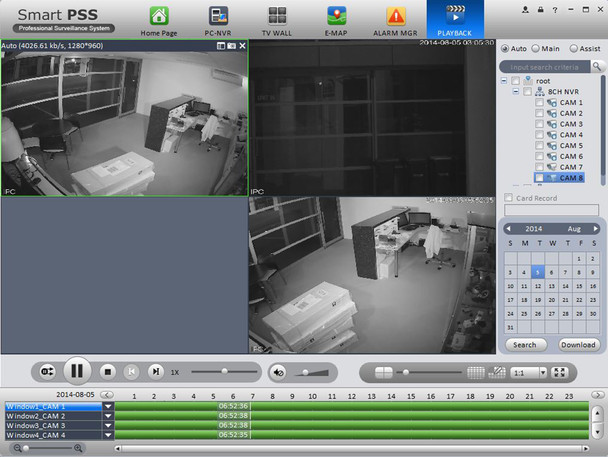Screen dimensions: 608x457
Task: Select August 5 in the calendar
Action: (x=538, y=272)
